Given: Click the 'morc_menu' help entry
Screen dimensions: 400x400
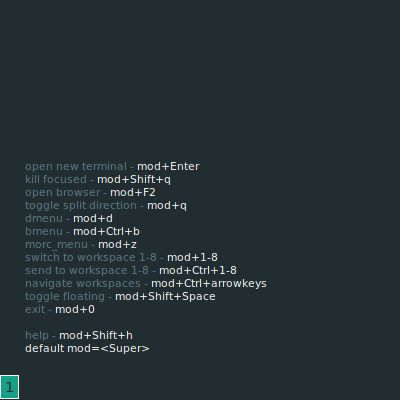Looking at the screenshot, I should (81, 245).
